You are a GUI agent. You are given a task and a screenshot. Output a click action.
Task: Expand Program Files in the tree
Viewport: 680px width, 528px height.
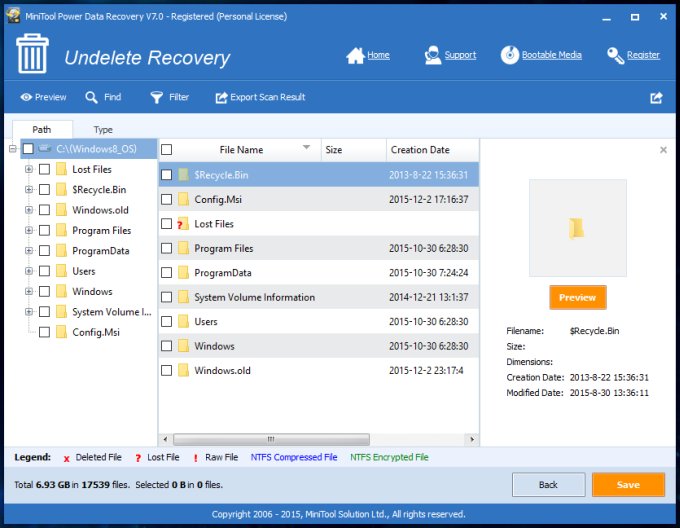click(x=29, y=230)
